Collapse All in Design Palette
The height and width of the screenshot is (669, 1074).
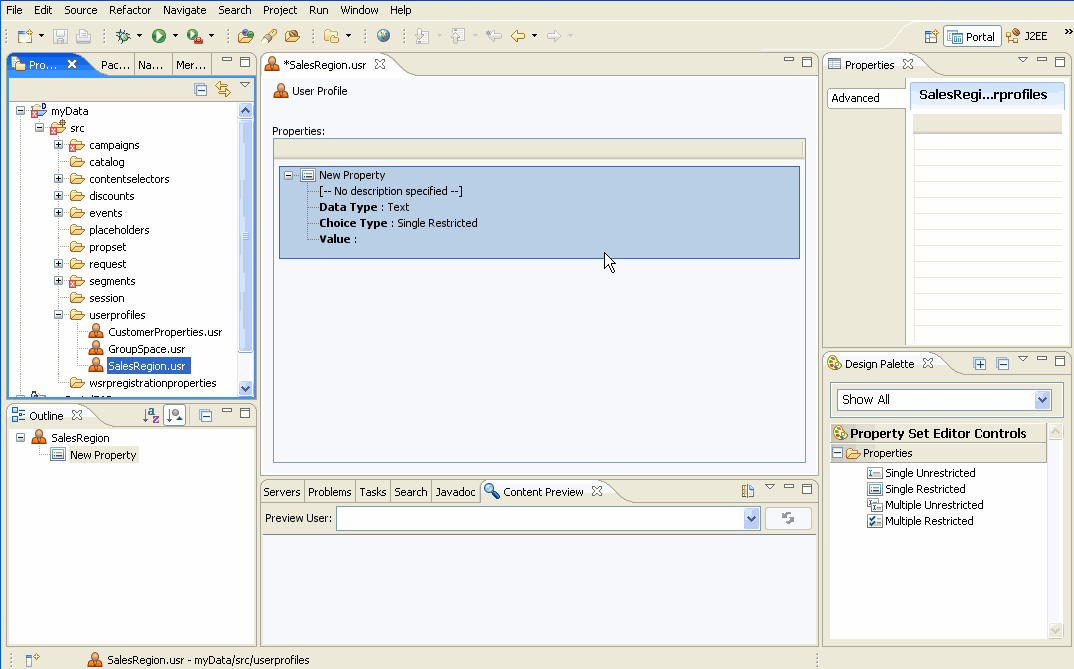[x=1003, y=364]
